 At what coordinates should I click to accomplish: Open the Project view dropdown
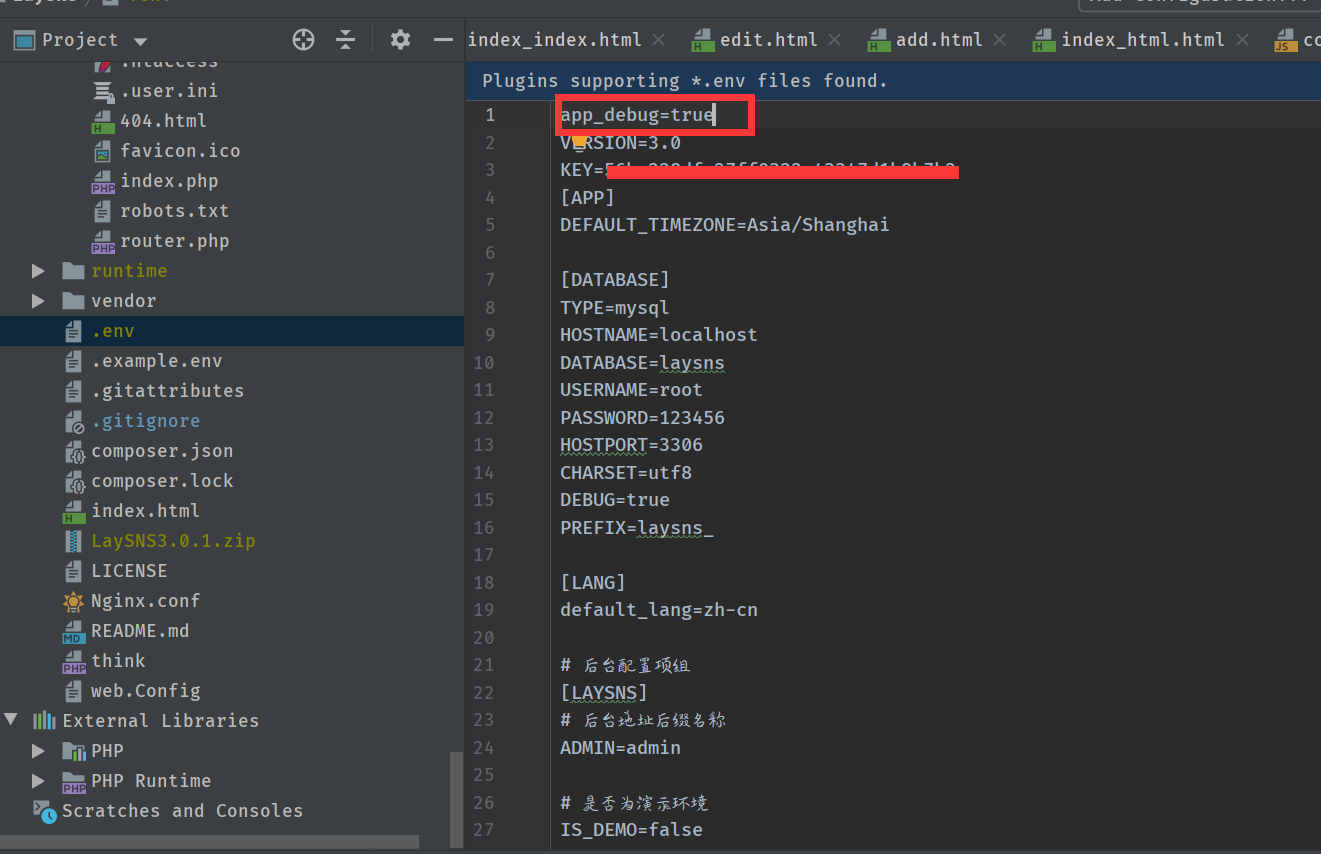140,41
